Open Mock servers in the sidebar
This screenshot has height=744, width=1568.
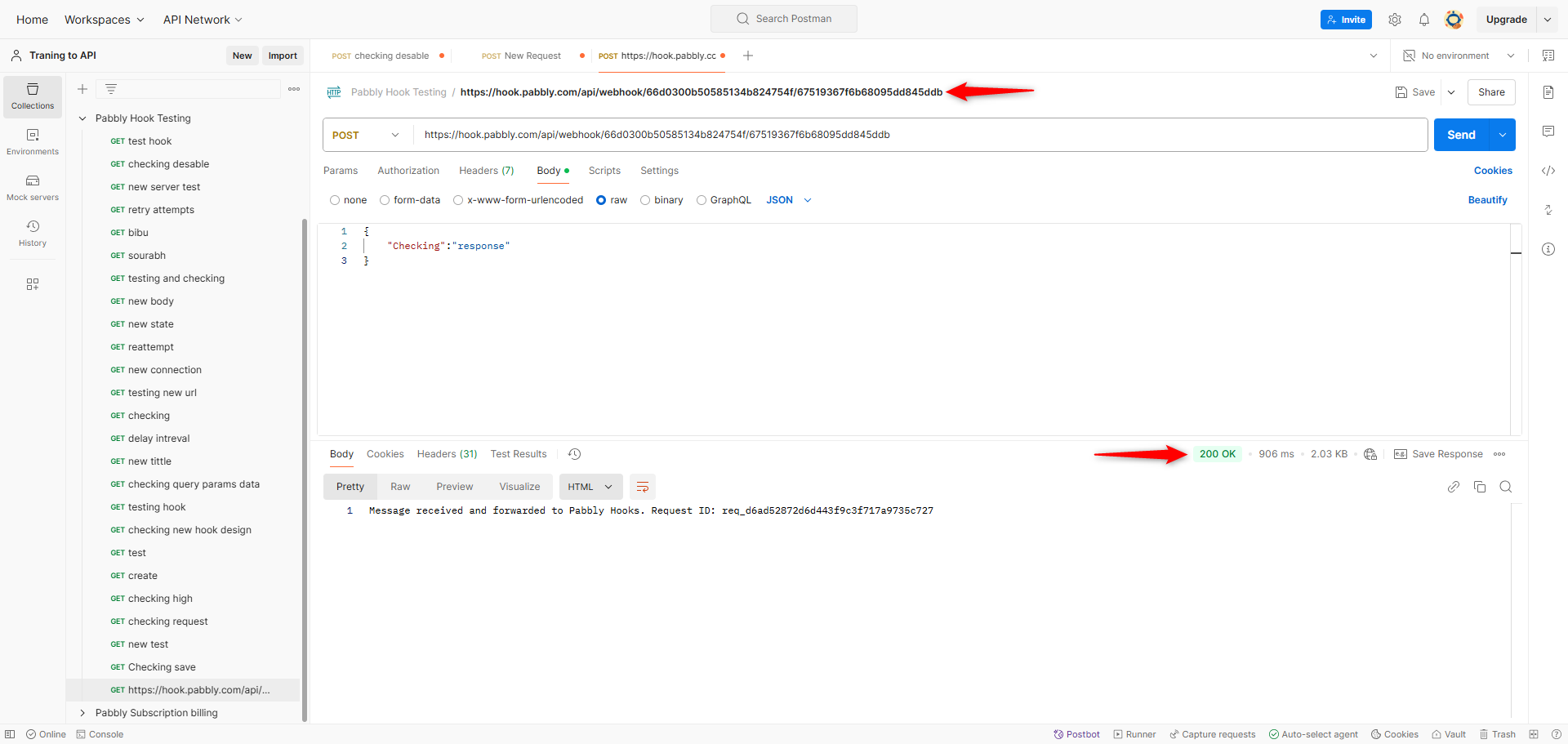33,188
